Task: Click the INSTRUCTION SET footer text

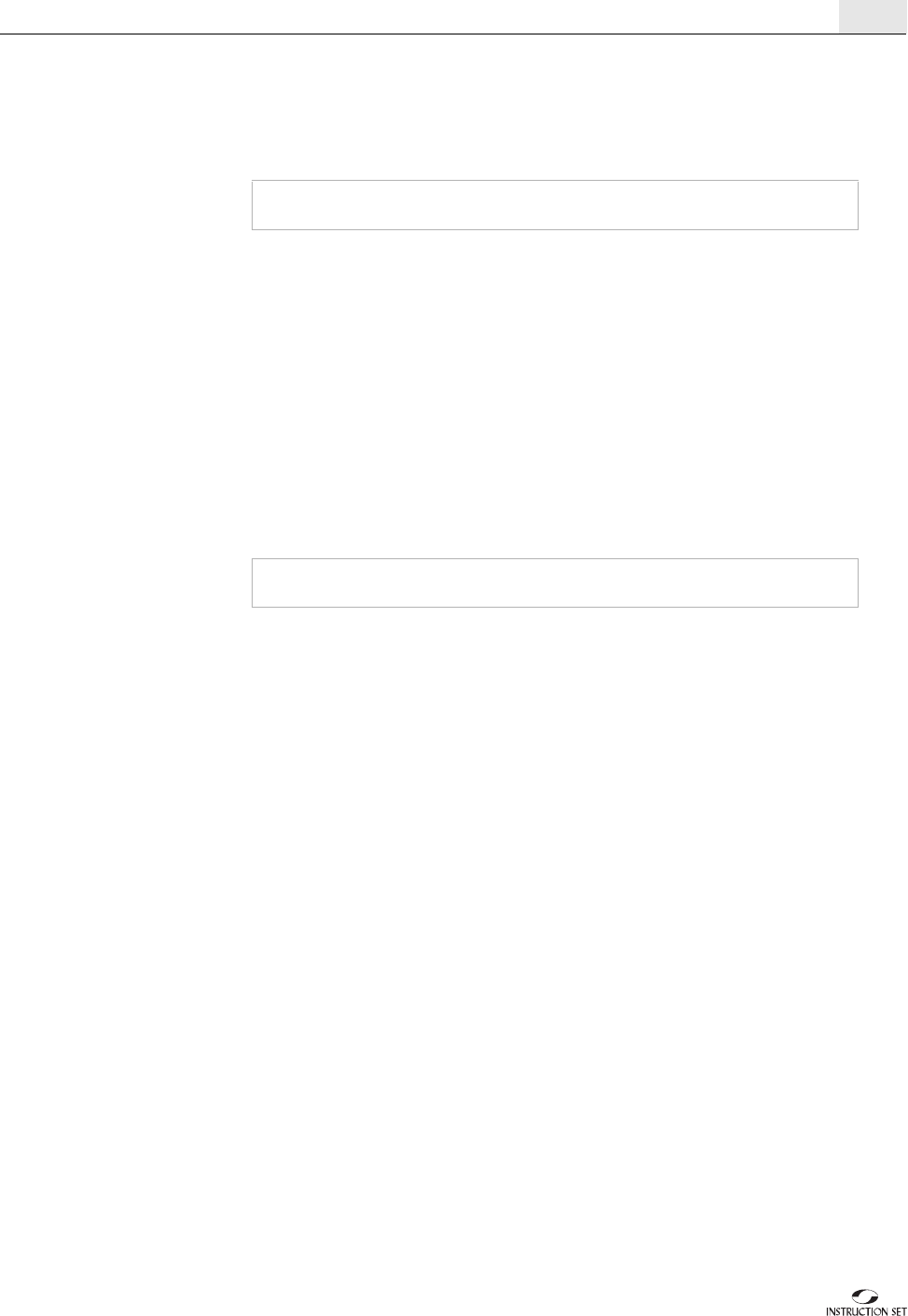Action: tap(866, 1309)
